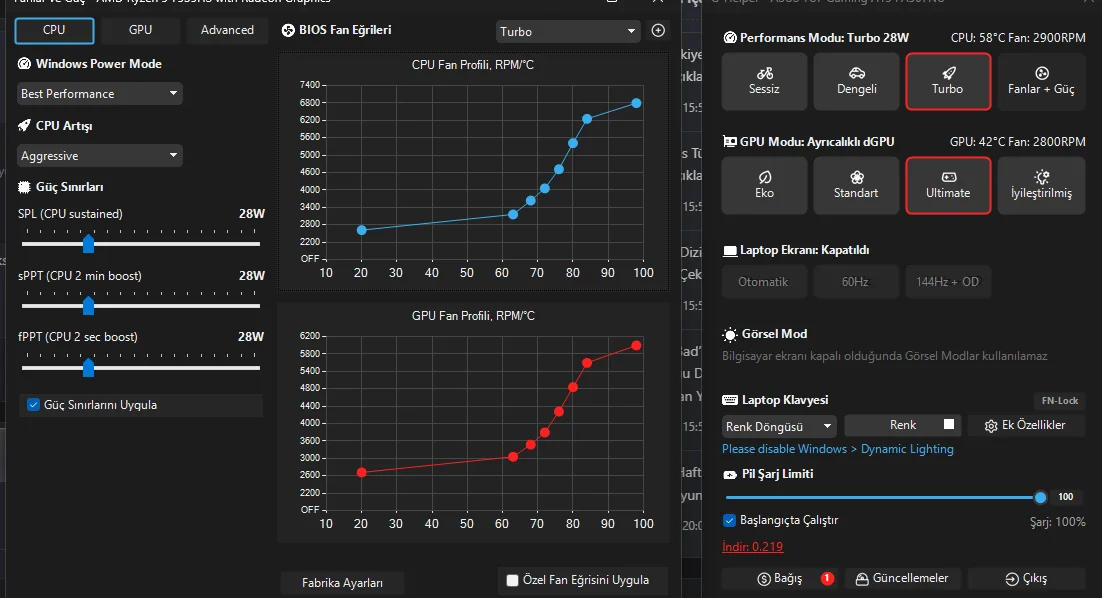Open the Dynamic Lighting disable link
This screenshot has height=598, width=1102.
coord(838,449)
